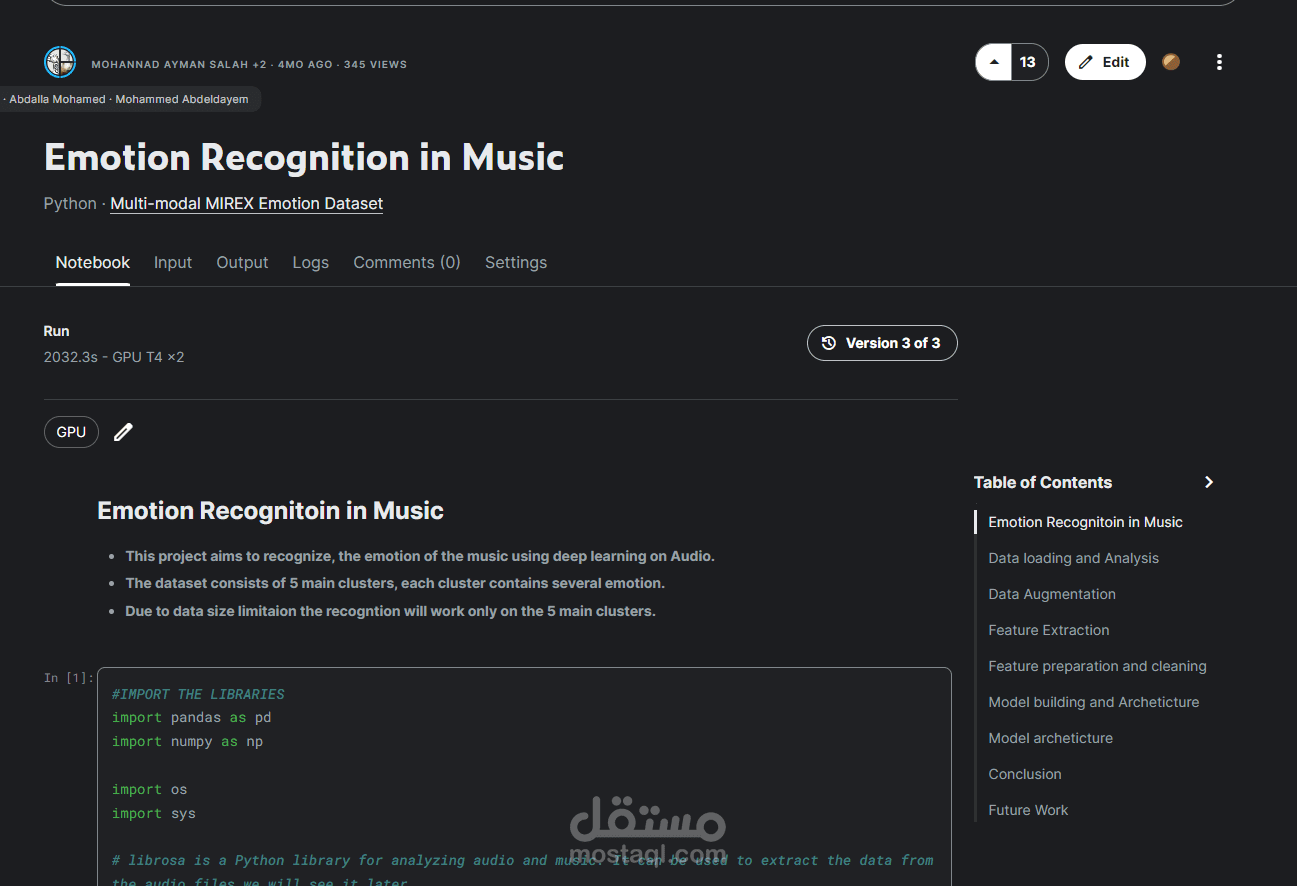Go to Model archeticture in contents
Image resolution: width=1297 pixels, height=886 pixels.
pos(1050,738)
